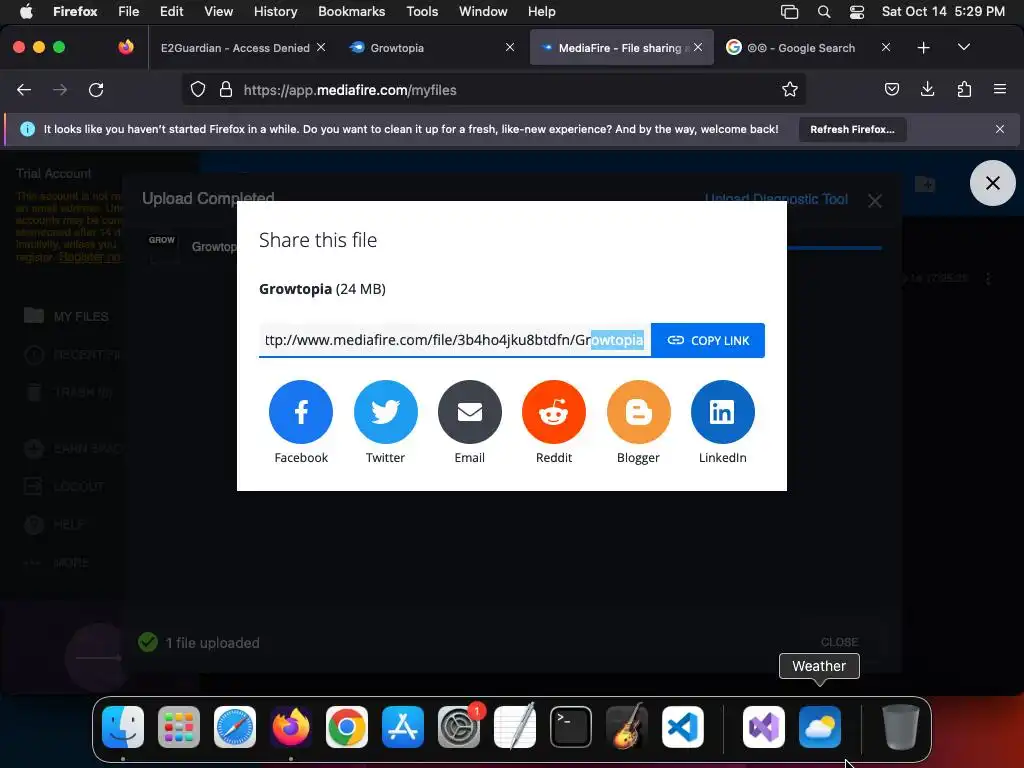Open tracking protection shield icon

(x=198, y=89)
